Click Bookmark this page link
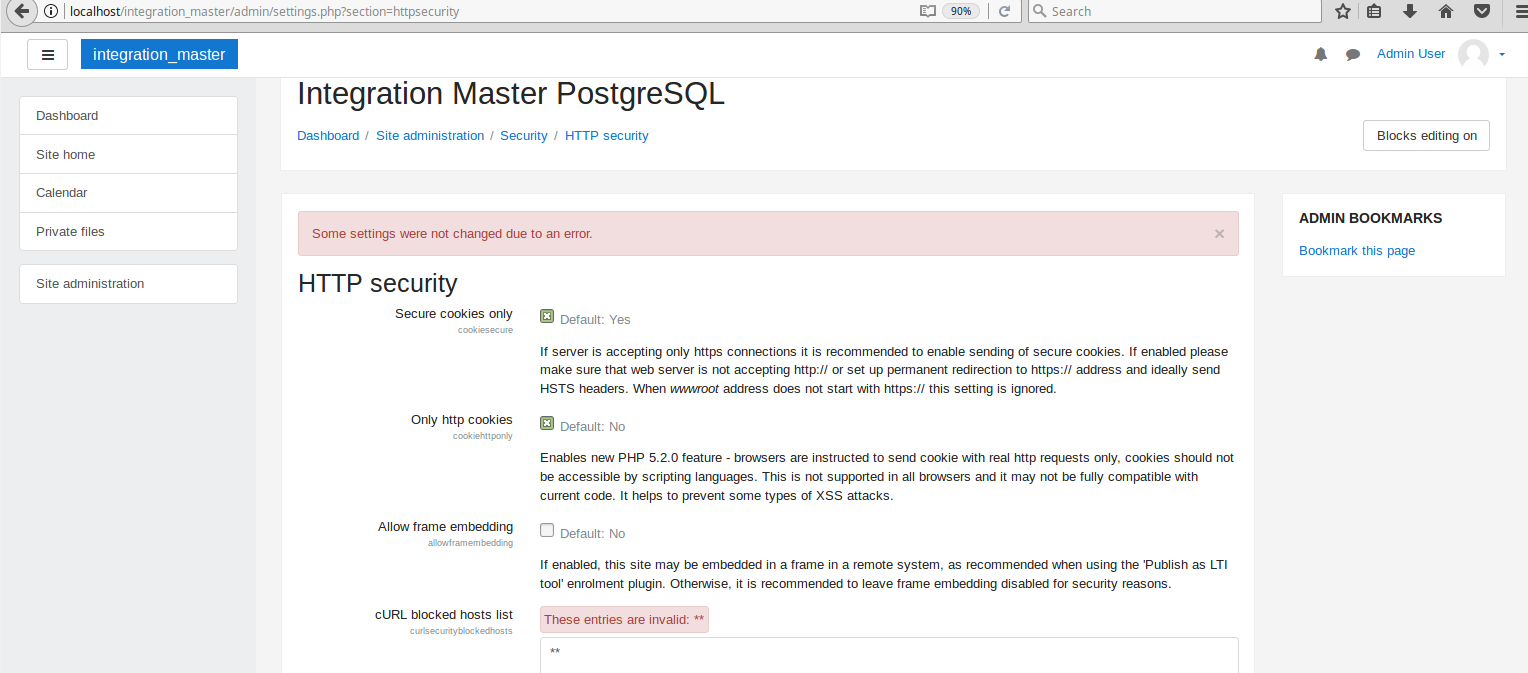Screen dimensions: 1528x673 click(x=1357, y=251)
